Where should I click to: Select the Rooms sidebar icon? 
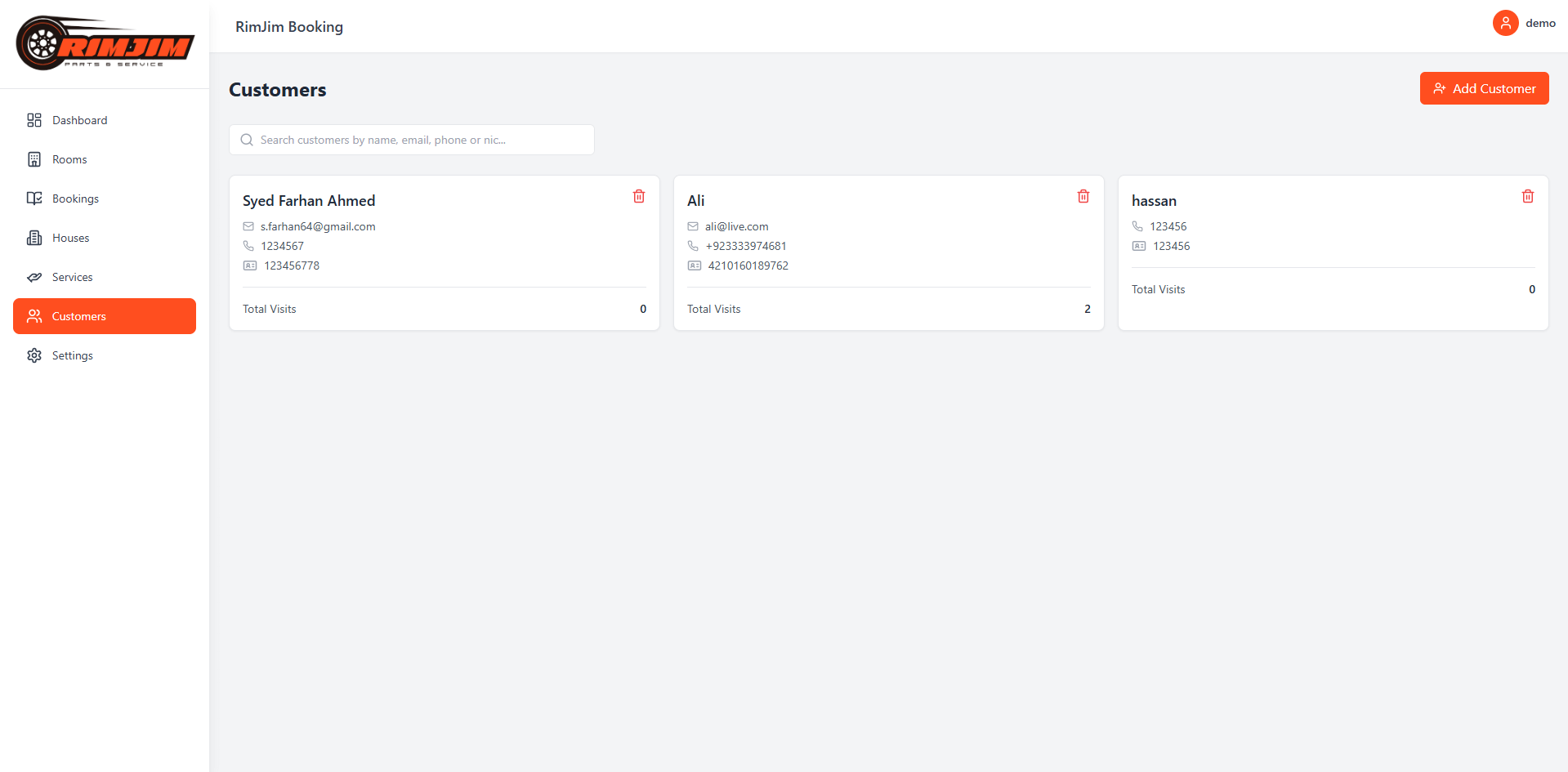pyautogui.click(x=34, y=158)
